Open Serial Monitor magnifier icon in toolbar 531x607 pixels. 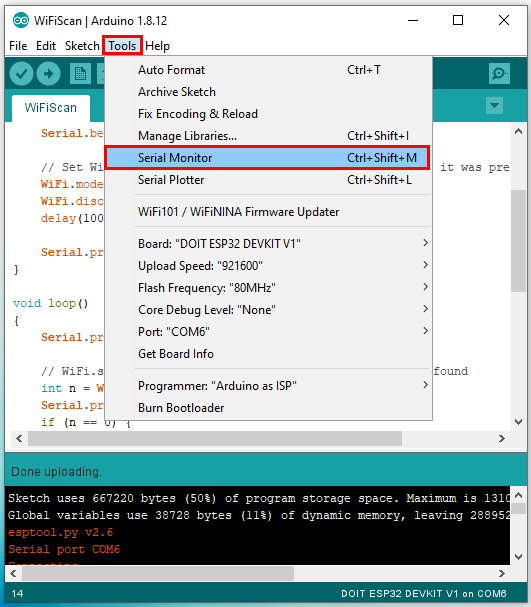point(499,74)
